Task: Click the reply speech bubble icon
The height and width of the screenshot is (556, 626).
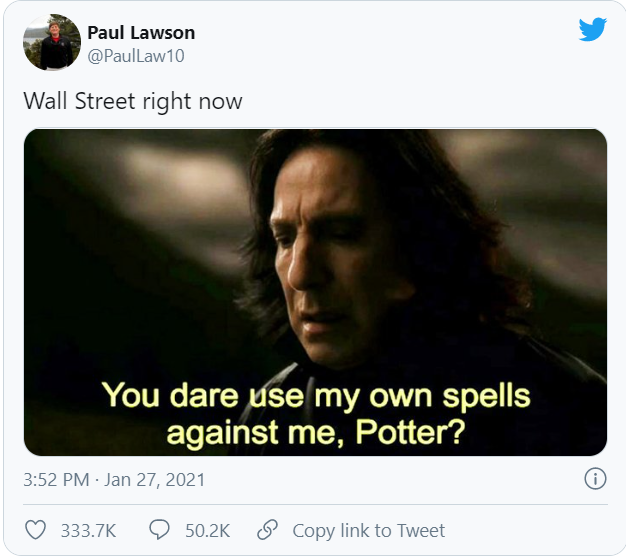Action: point(158,530)
